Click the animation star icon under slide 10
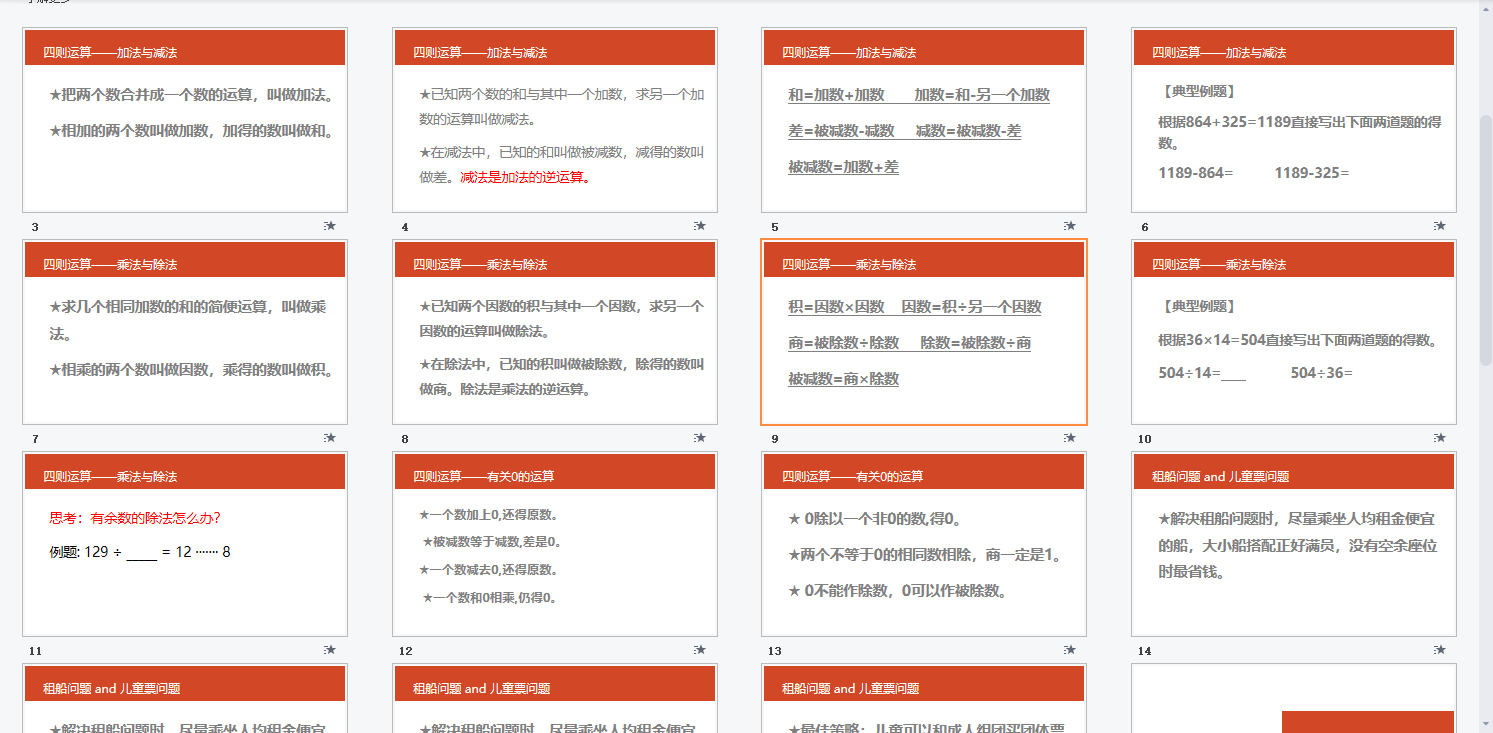Viewport: 1493px width, 733px height. 1439,437
